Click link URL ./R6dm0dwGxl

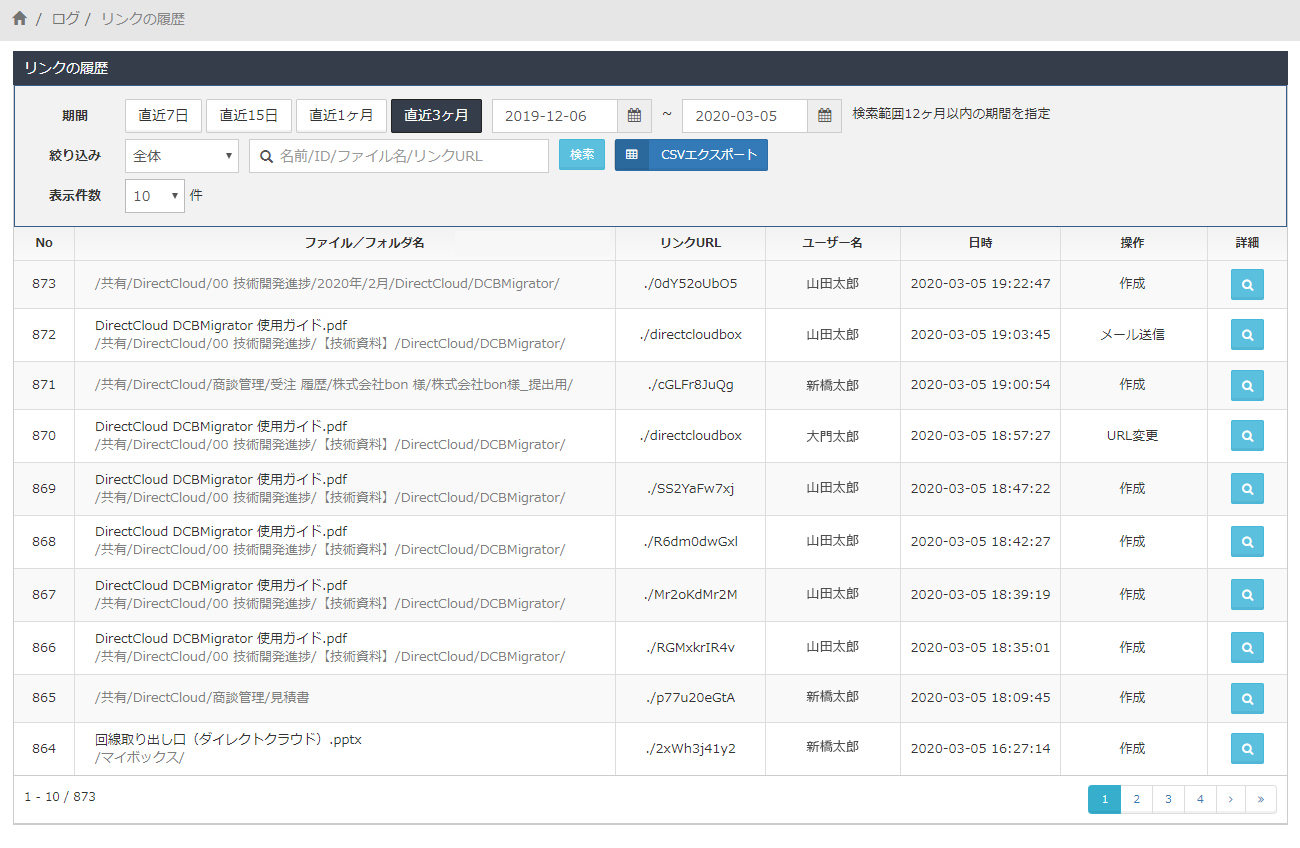coord(690,542)
